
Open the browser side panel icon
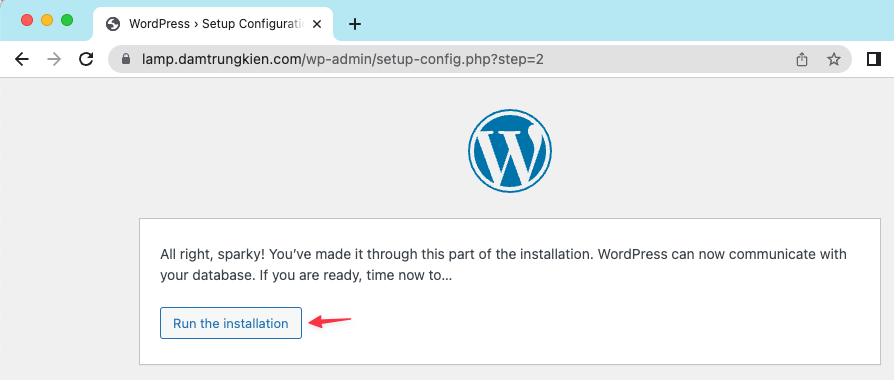click(x=873, y=59)
